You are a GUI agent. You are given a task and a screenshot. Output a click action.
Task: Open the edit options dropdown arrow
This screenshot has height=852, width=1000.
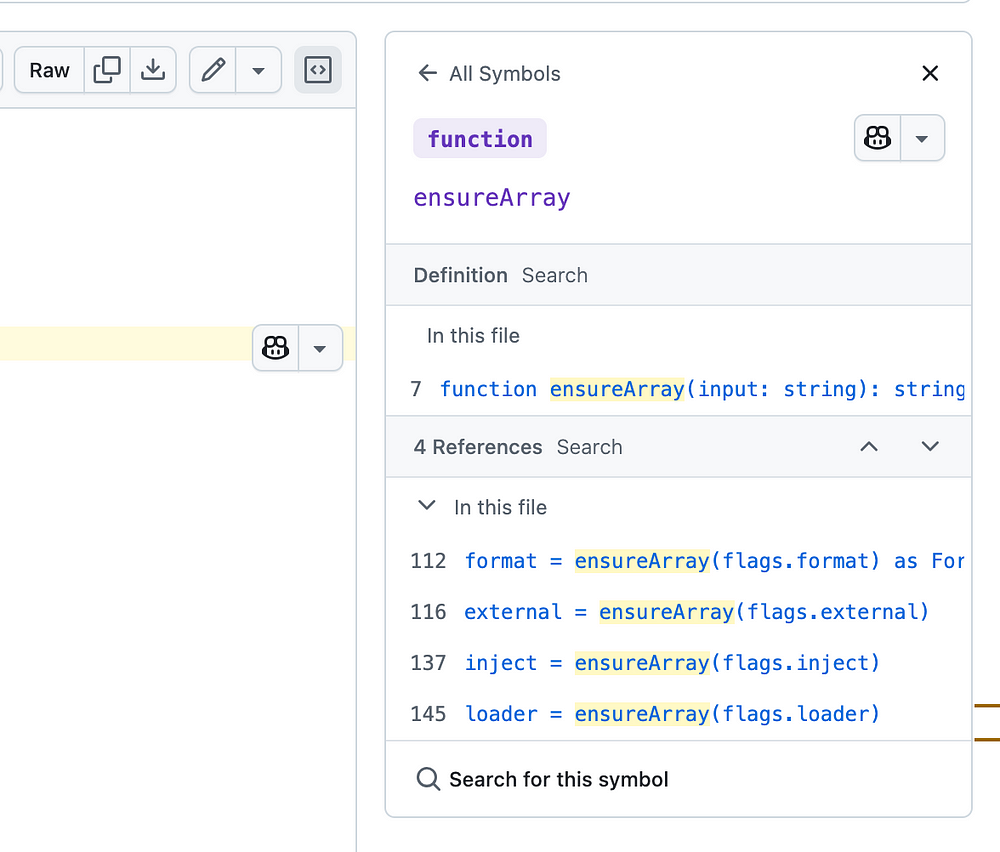(258, 70)
